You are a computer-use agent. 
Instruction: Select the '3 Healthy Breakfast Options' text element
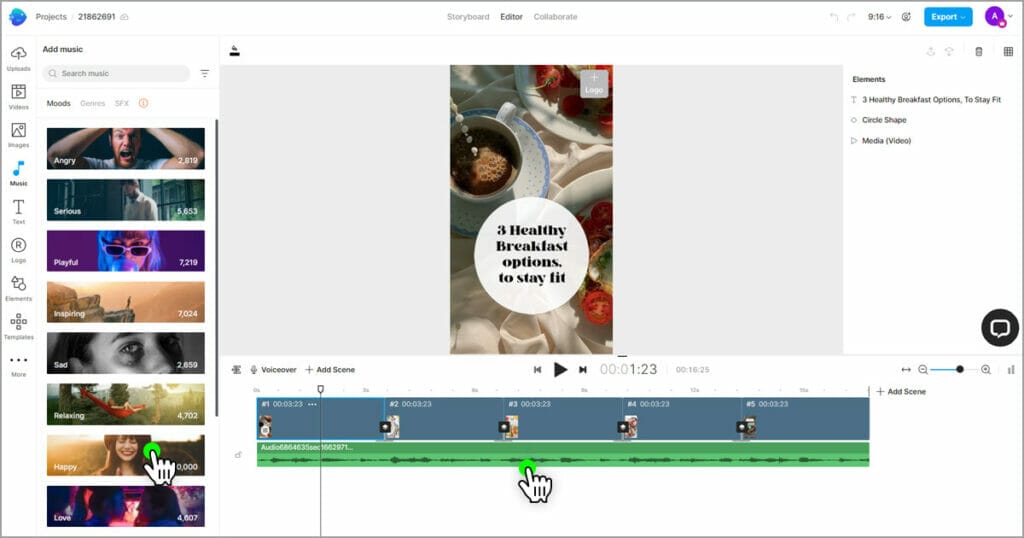(x=925, y=100)
